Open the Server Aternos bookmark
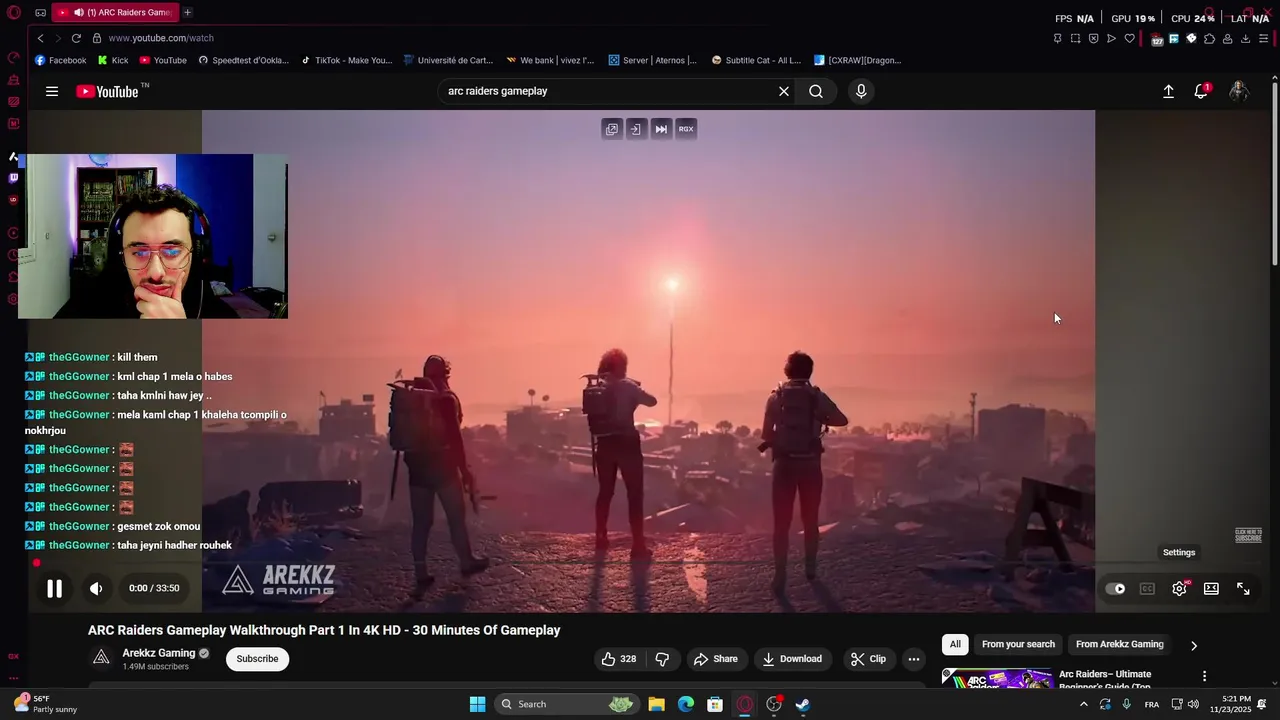 coord(653,60)
